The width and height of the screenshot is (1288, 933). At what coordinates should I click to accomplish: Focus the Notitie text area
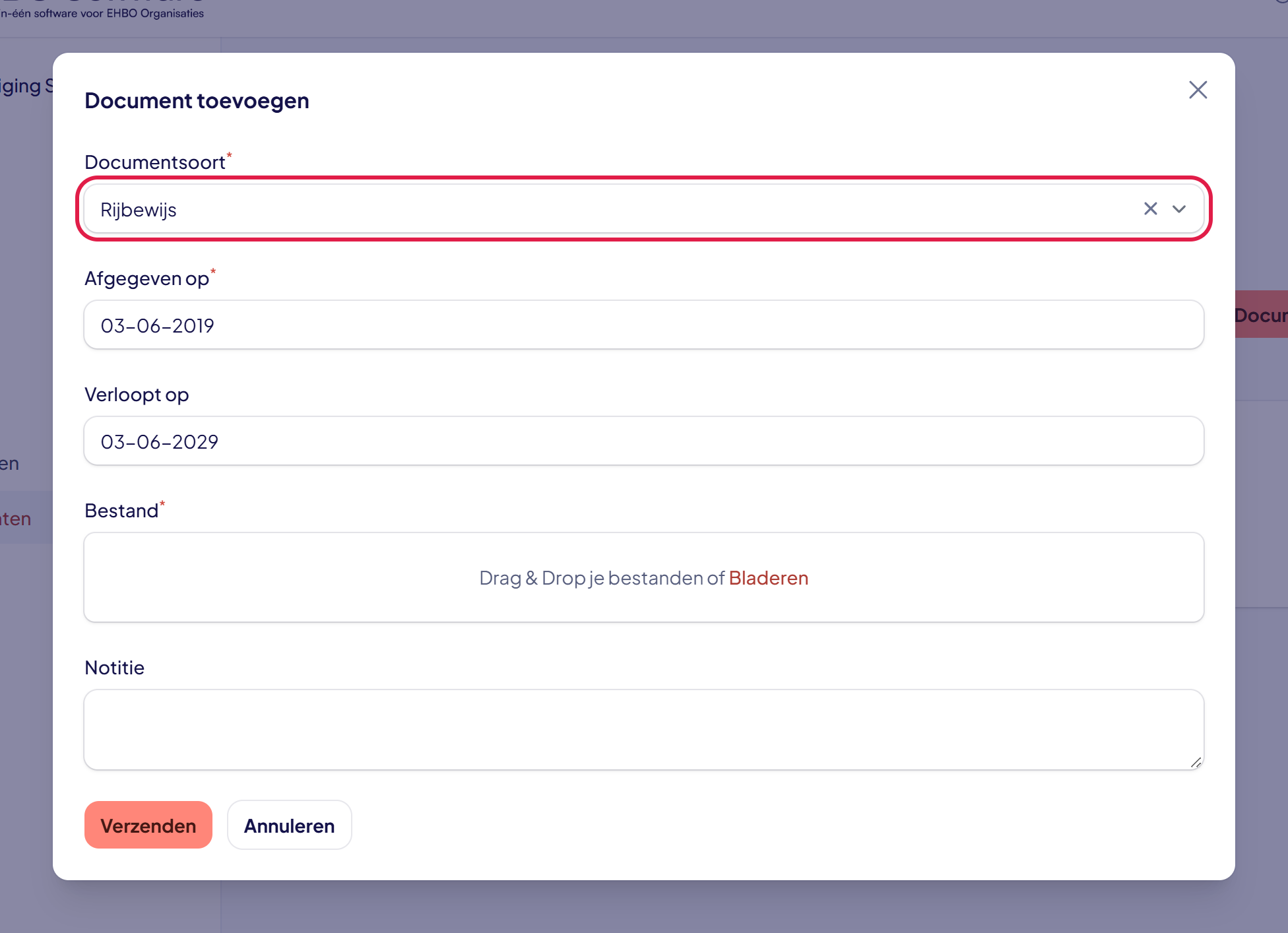(x=644, y=730)
